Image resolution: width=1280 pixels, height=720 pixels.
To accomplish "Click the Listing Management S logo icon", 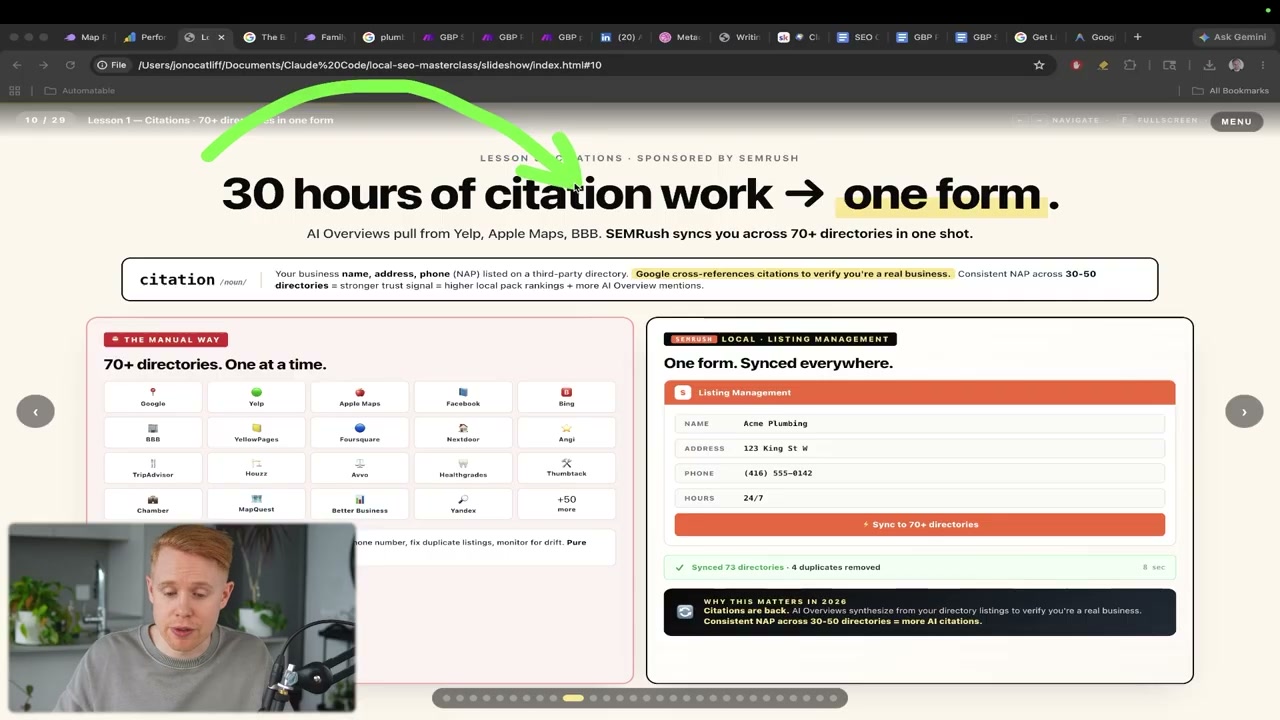I will [x=683, y=393].
